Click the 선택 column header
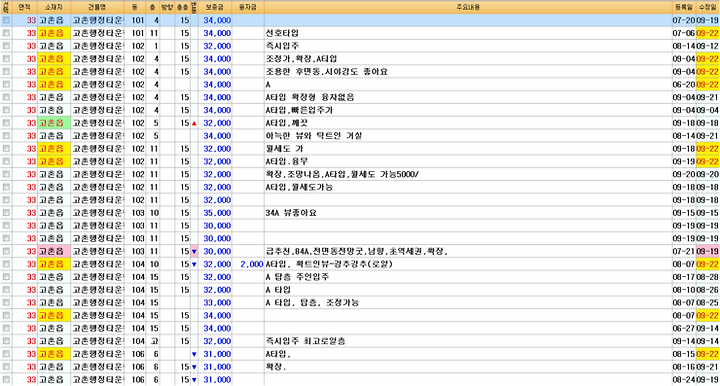This screenshot has width=720, height=386. click(6, 7)
